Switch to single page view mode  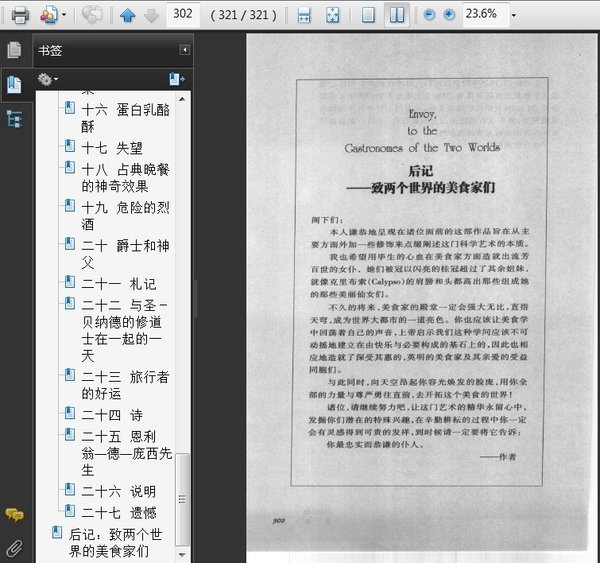coord(368,15)
